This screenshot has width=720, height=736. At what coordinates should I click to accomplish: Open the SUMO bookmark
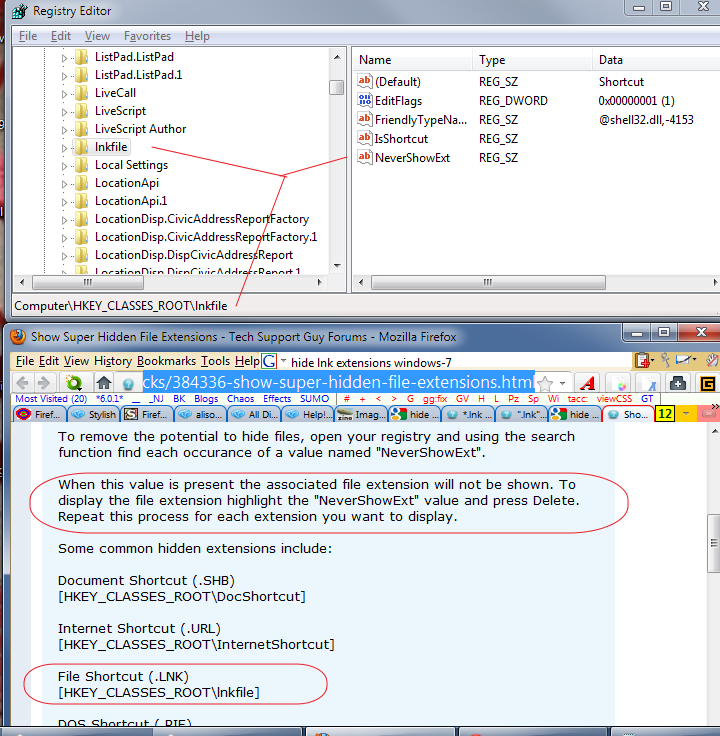click(314, 399)
